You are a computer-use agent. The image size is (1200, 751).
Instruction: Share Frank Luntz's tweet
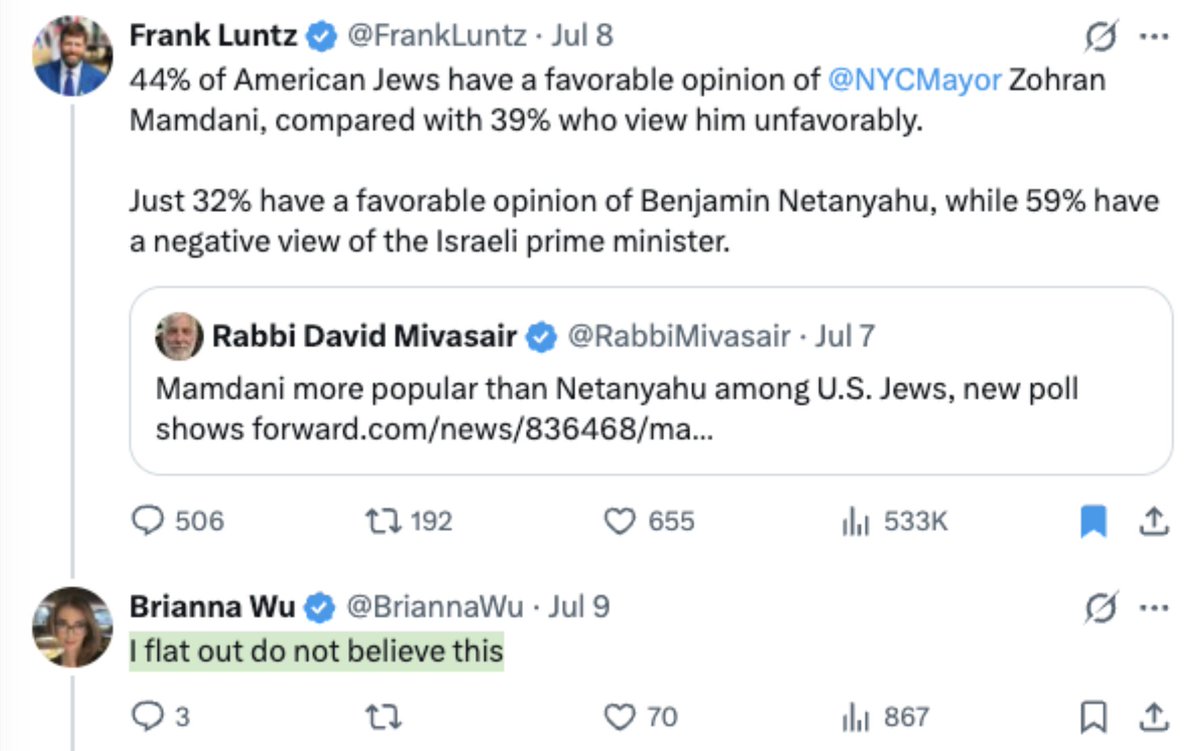pos(1152,521)
